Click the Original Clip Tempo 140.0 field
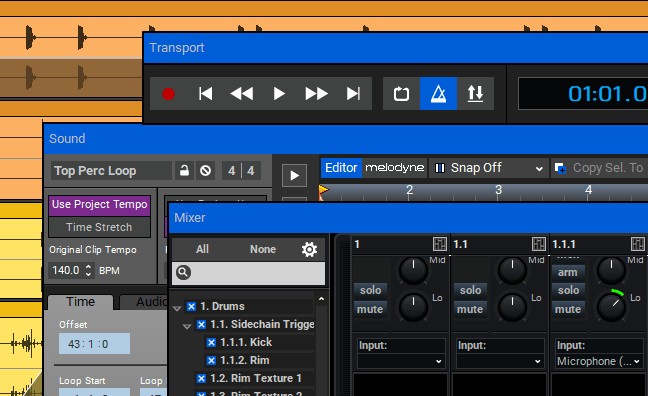The image size is (648, 396). click(66, 270)
